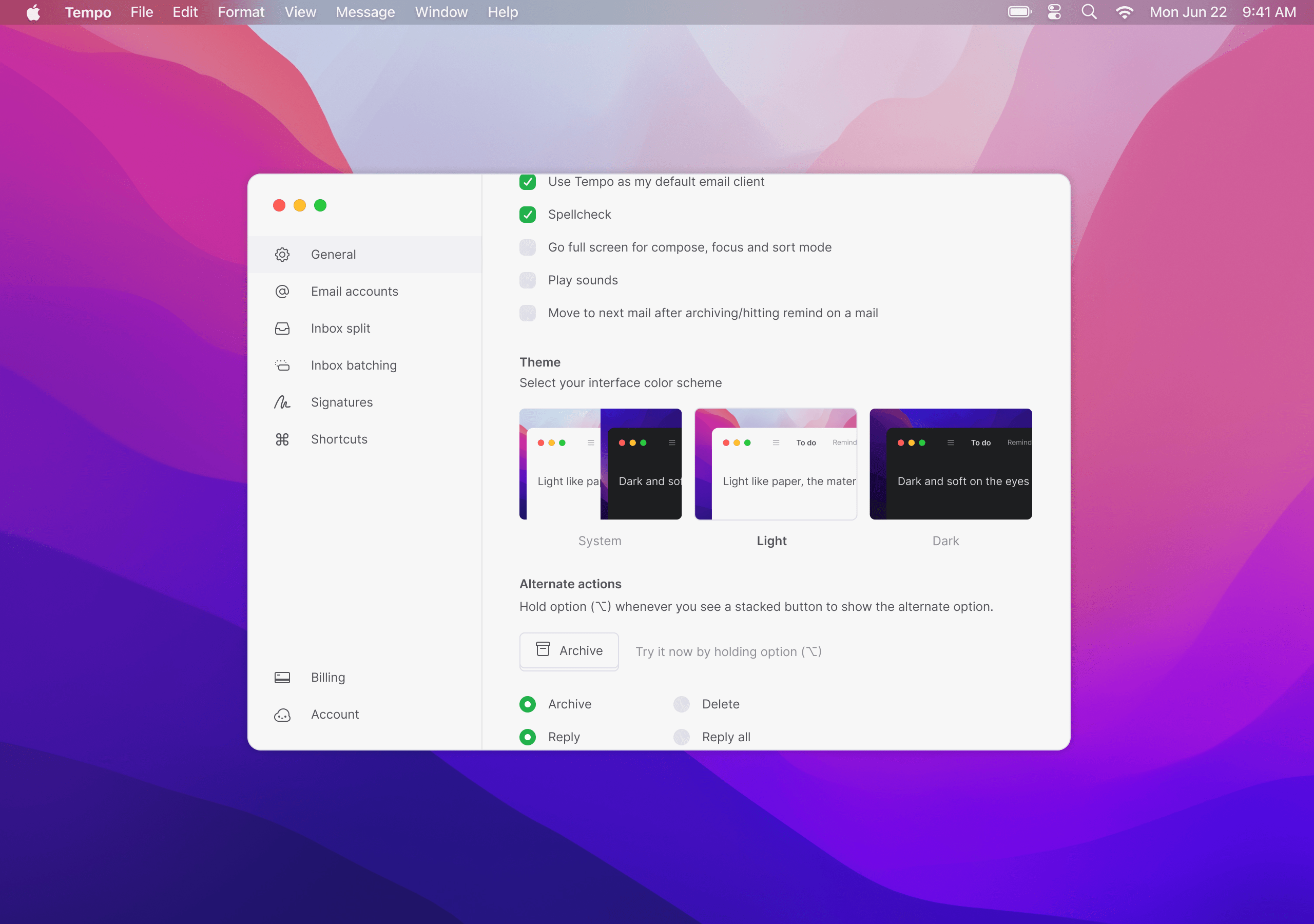This screenshot has width=1314, height=924.
Task: Select the Reply all radio button
Action: tap(681, 737)
